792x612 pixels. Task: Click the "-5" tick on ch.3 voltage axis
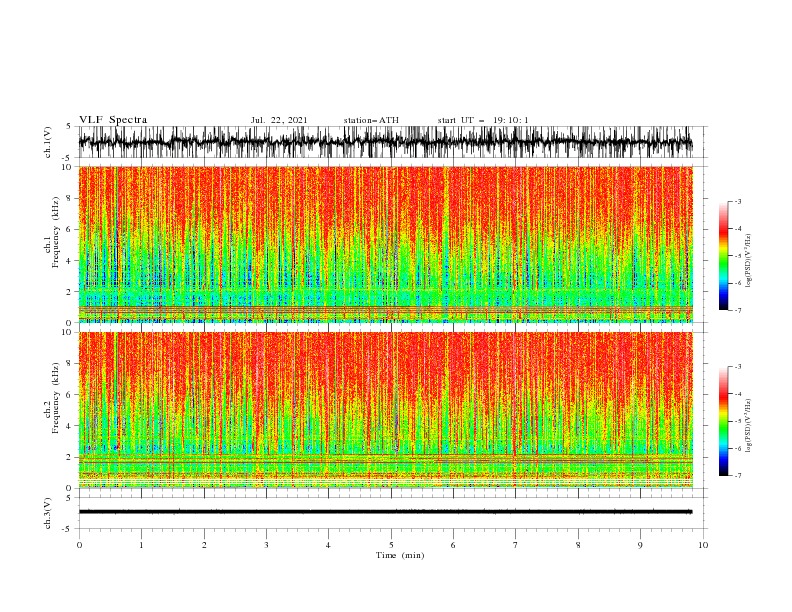pos(68,529)
